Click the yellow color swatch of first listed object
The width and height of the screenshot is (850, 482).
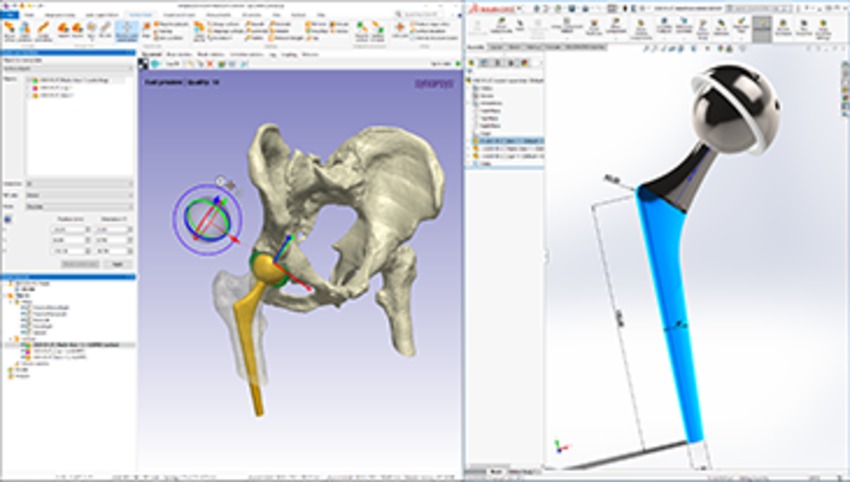click(x=35, y=80)
